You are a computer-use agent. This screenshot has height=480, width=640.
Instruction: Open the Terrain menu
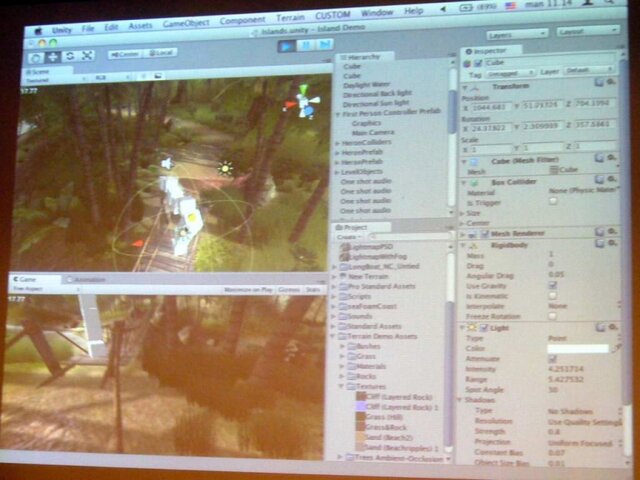tap(290, 18)
